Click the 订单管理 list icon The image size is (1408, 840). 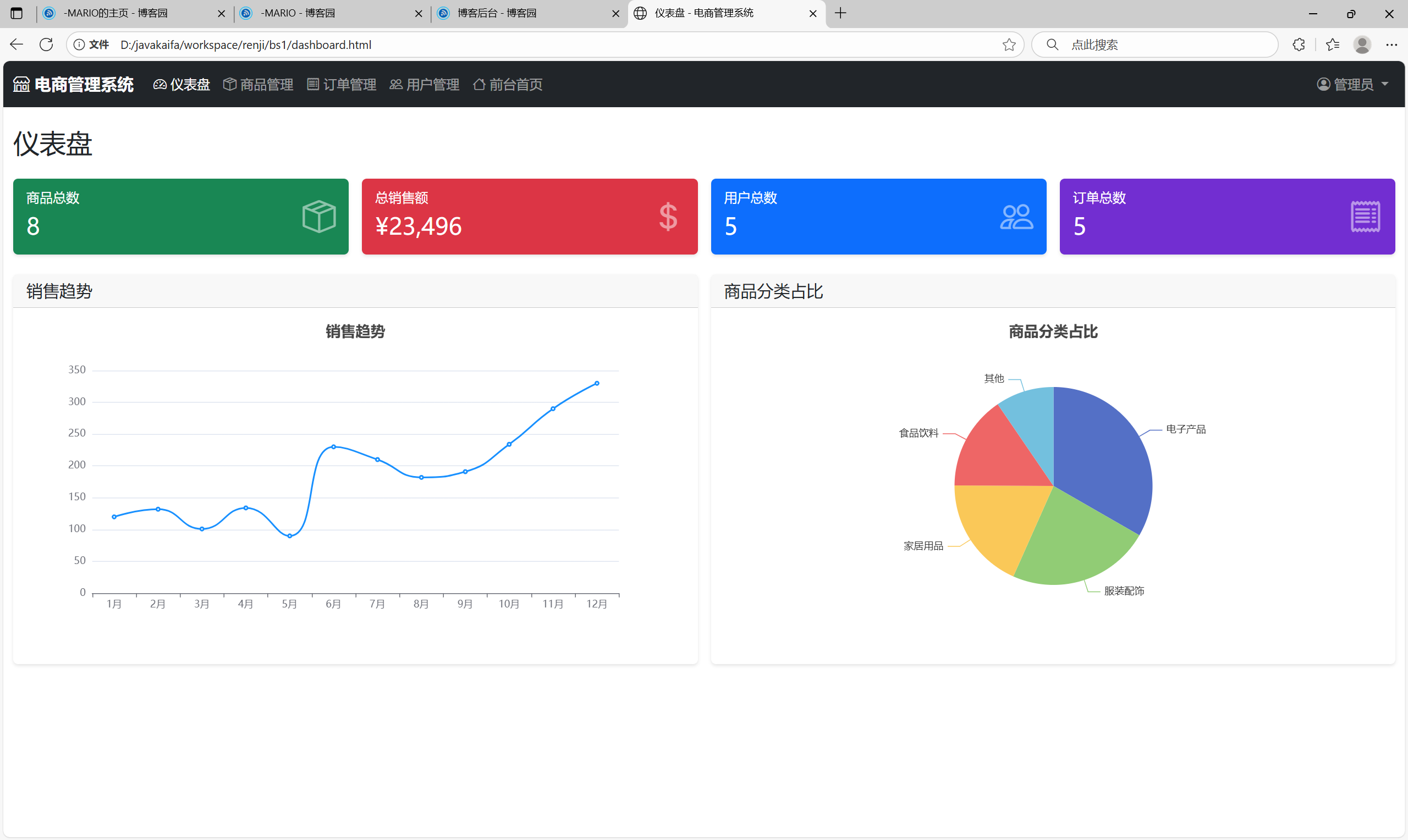tap(313, 84)
